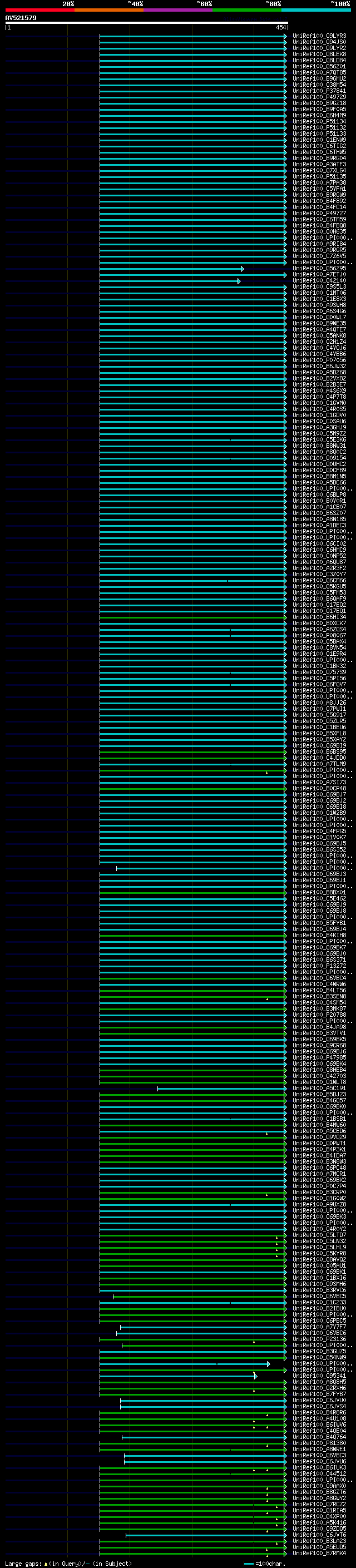
Task: Select the UniRef100_C5YFA1 label
Action: point(319,189)
